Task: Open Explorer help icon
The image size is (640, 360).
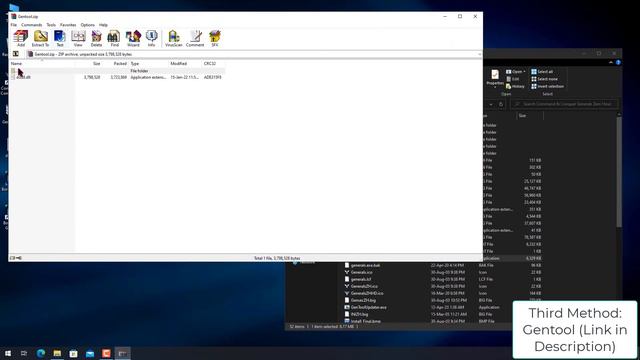Action: click(x=618, y=62)
